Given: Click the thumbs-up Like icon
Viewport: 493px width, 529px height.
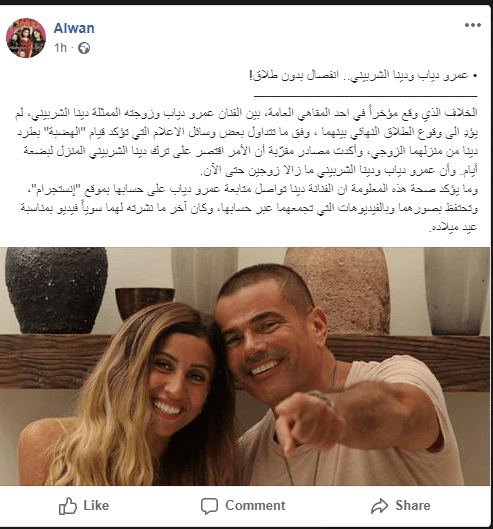Looking at the screenshot, I should pyautogui.click(x=68, y=506).
